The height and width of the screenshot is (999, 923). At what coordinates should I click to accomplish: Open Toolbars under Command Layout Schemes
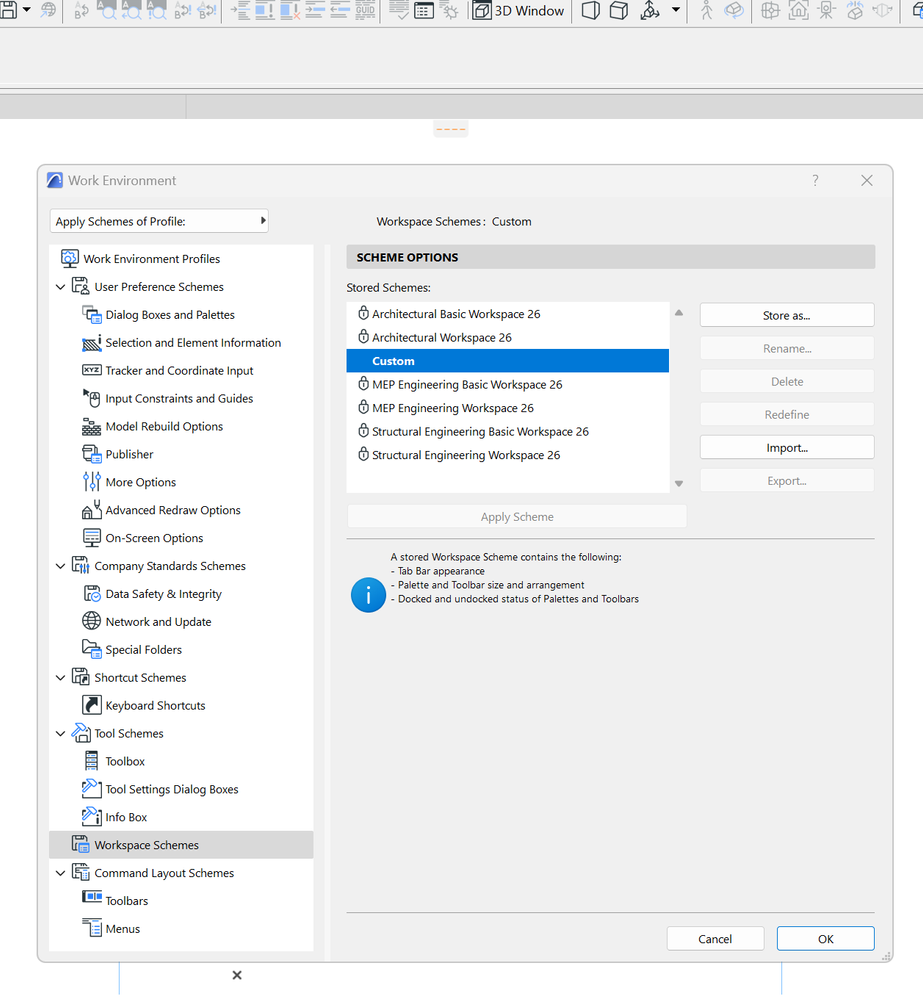[x=126, y=901]
